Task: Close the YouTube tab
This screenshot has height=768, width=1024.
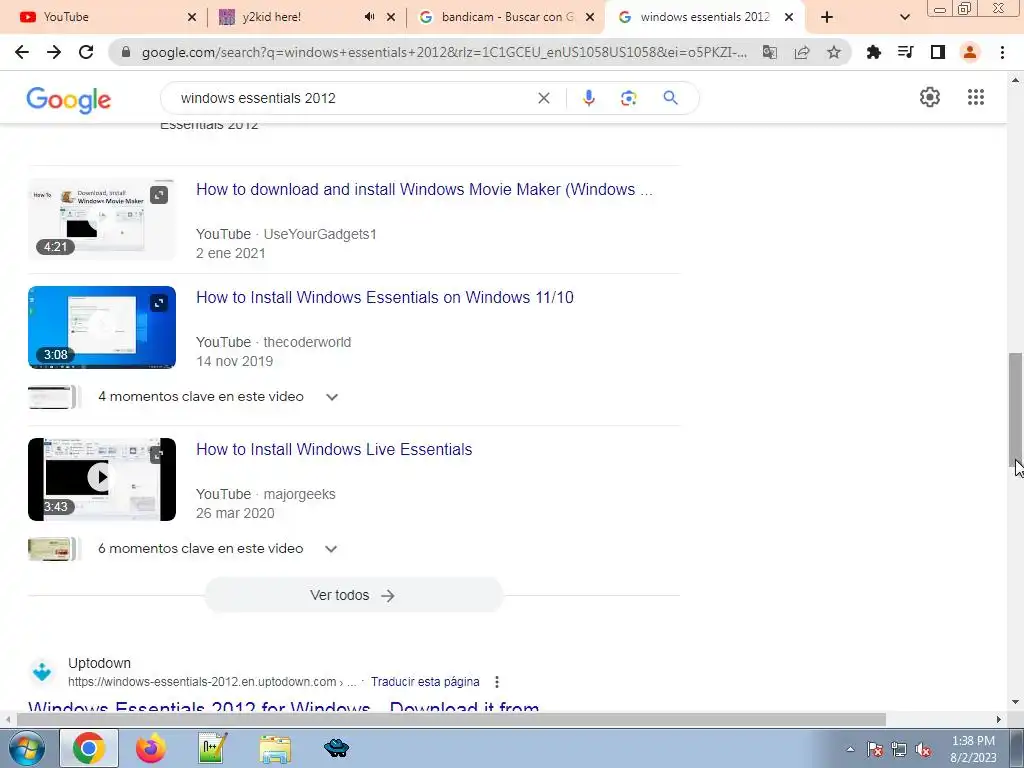Action: 192,17
